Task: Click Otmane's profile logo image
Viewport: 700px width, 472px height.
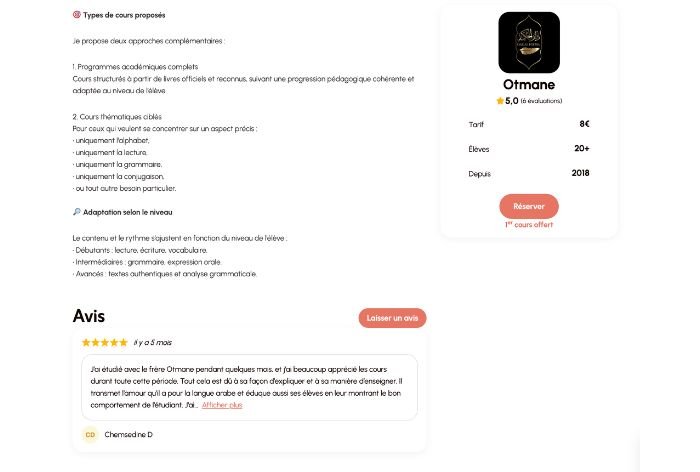Action: [x=529, y=42]
